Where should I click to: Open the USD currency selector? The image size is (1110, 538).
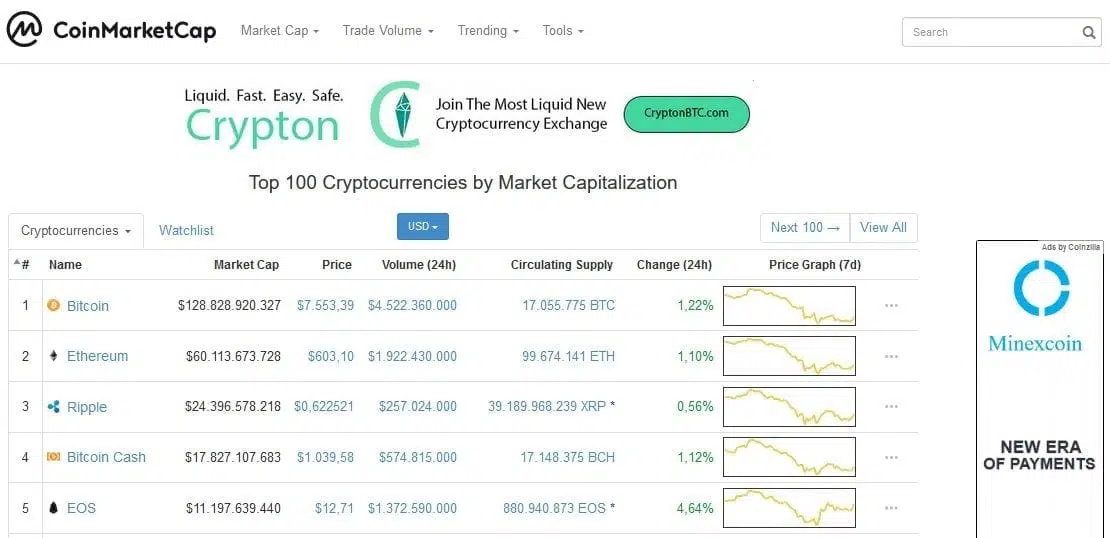pyautogui.click(x=423, y=227)
